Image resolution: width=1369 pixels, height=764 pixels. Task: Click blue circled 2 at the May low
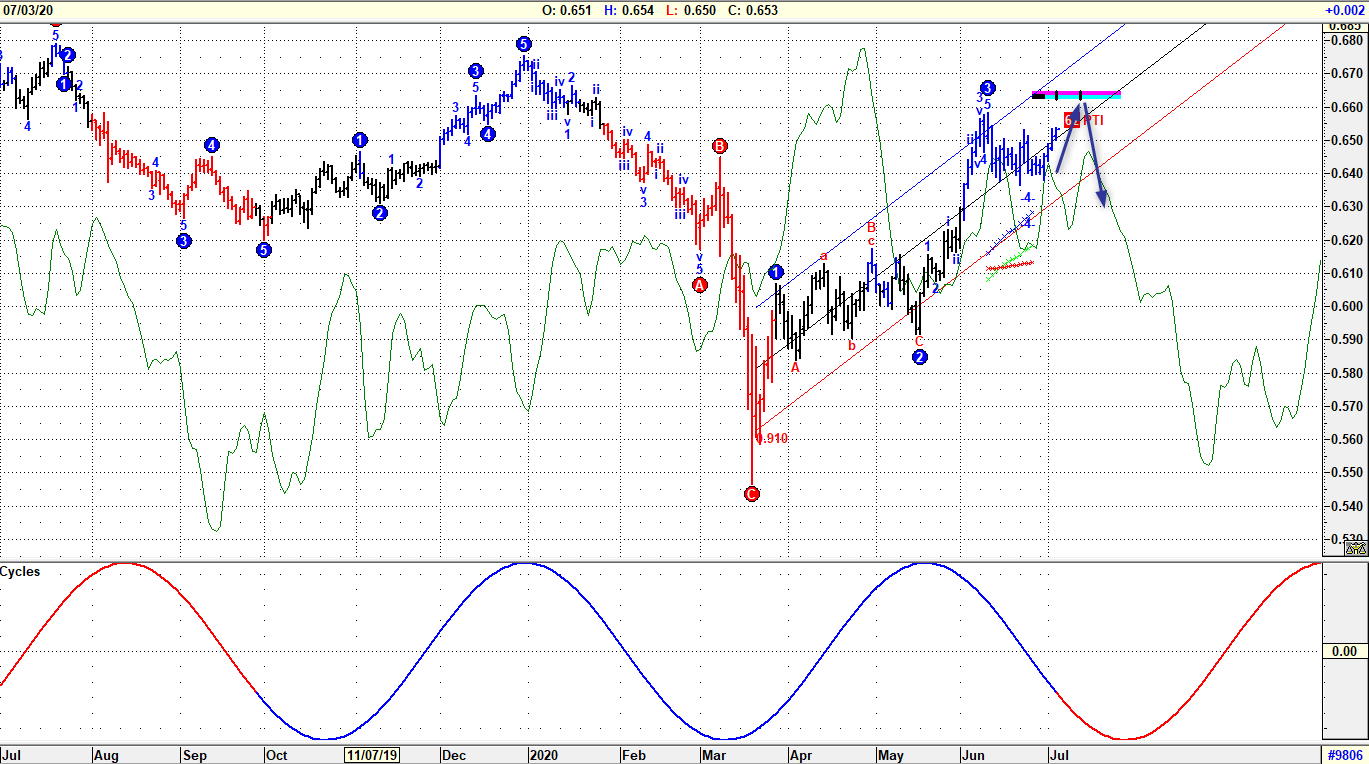coord(920,356)
